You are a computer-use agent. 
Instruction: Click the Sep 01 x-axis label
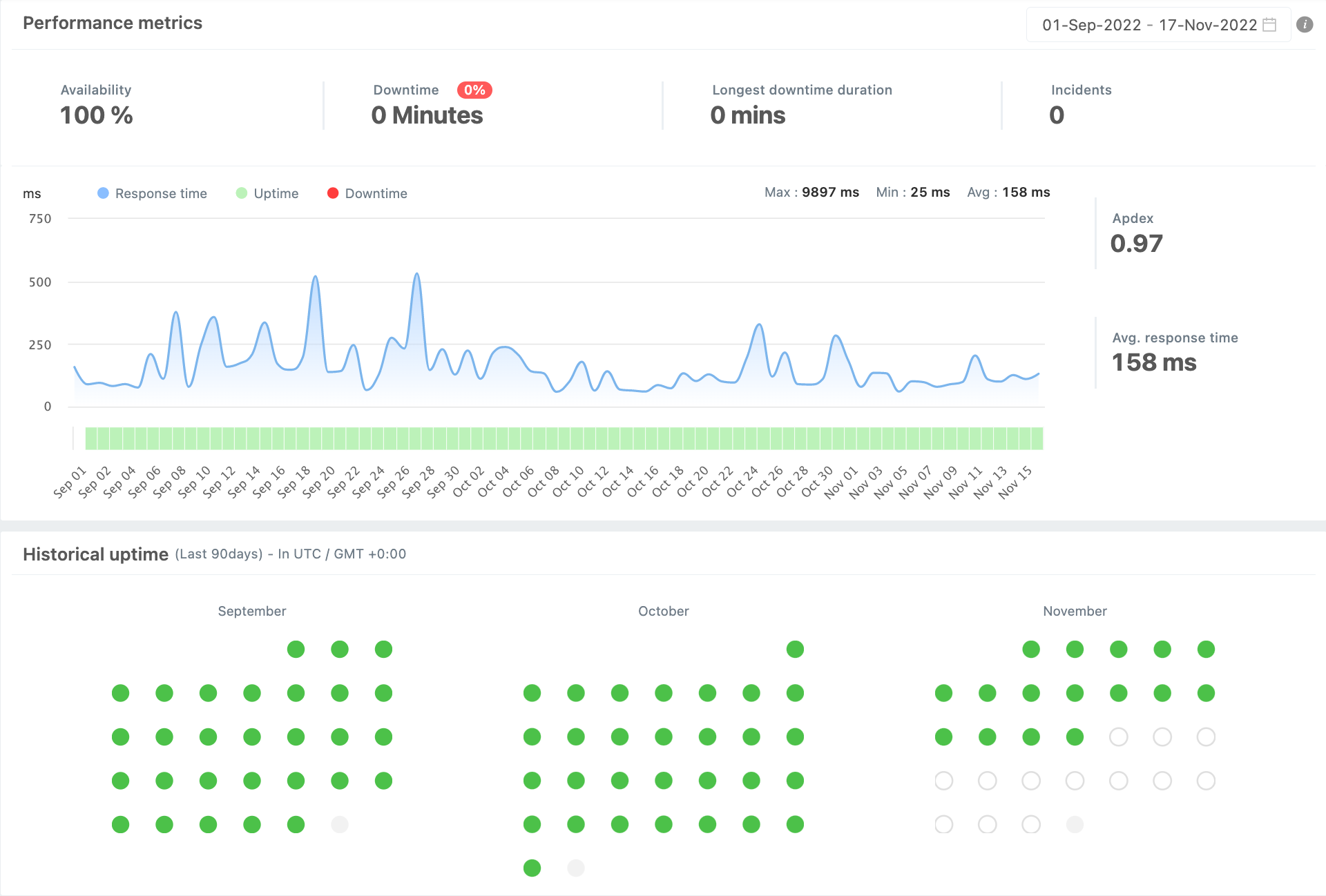coord(70,482)
